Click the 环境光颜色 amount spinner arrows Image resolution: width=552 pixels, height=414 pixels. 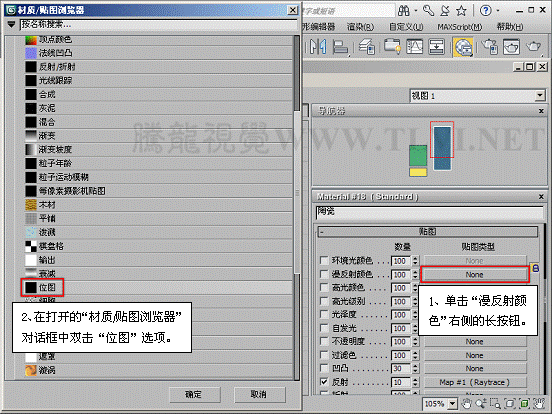point(415,261)
